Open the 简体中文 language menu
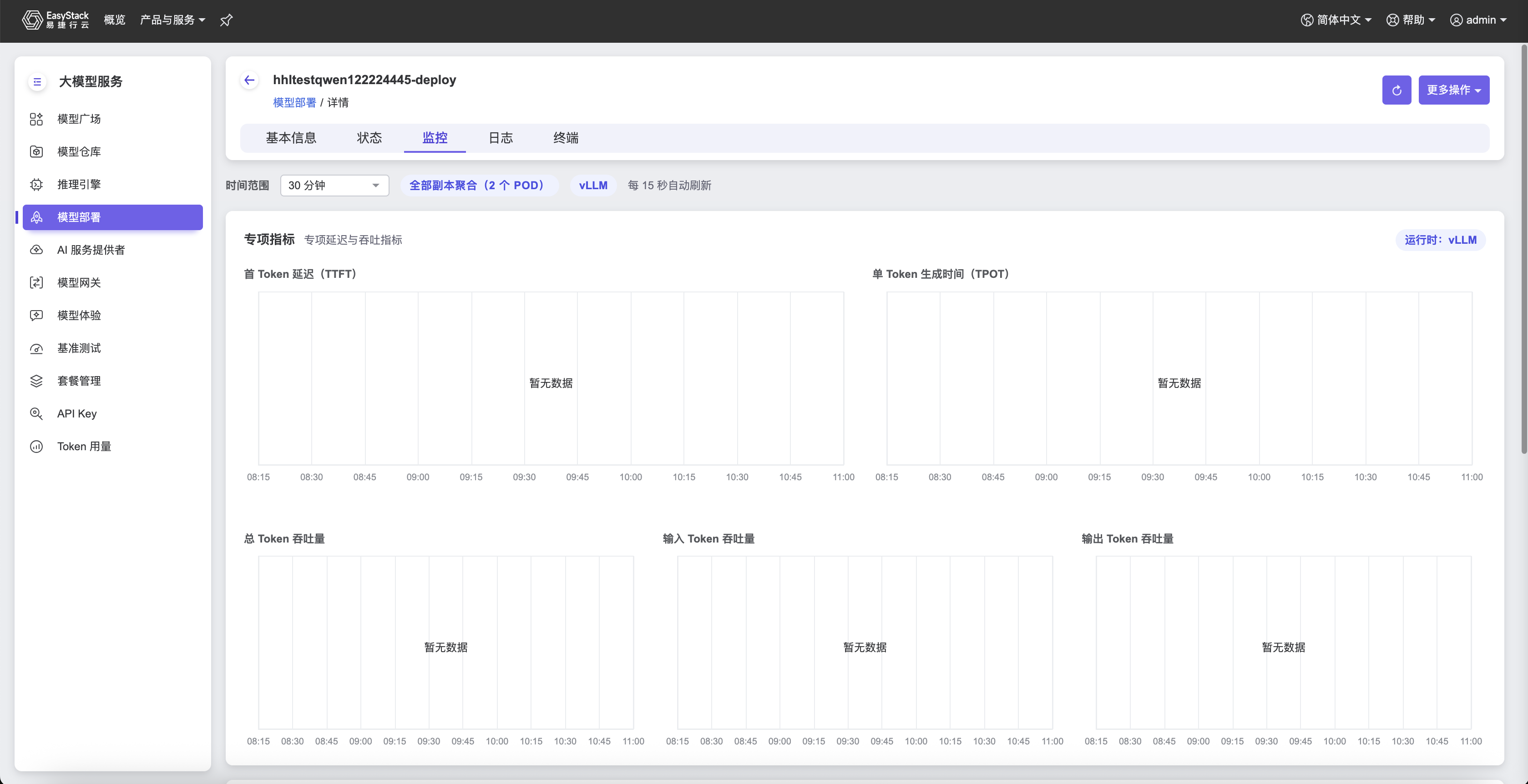1528x784 pixels. (x=1336, y=20)
